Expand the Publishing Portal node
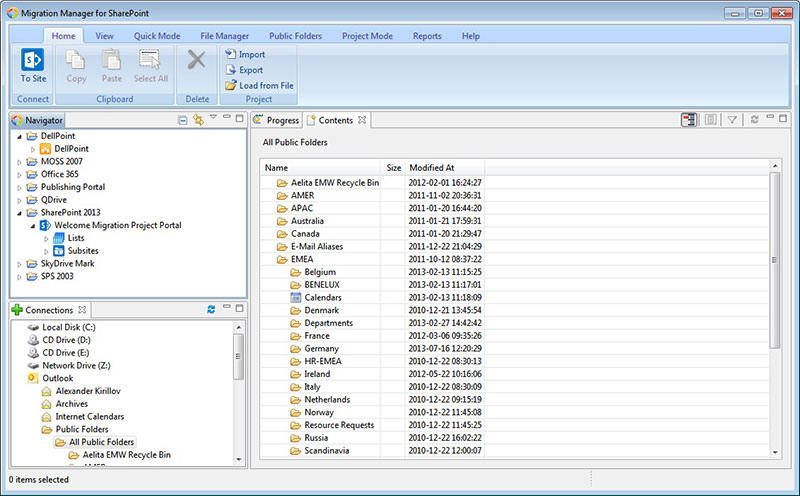800x496 pixels. pos(19,187)
